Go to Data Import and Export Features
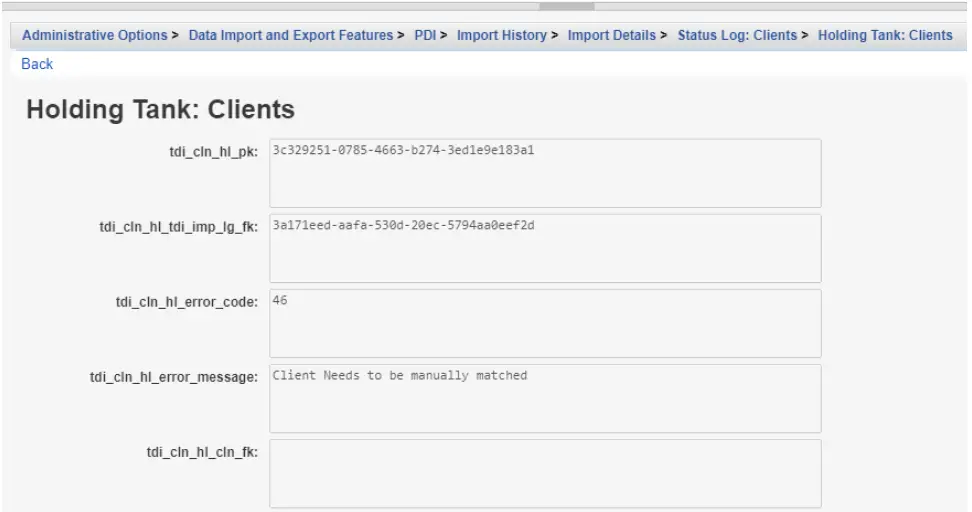 tap(291, 35)
